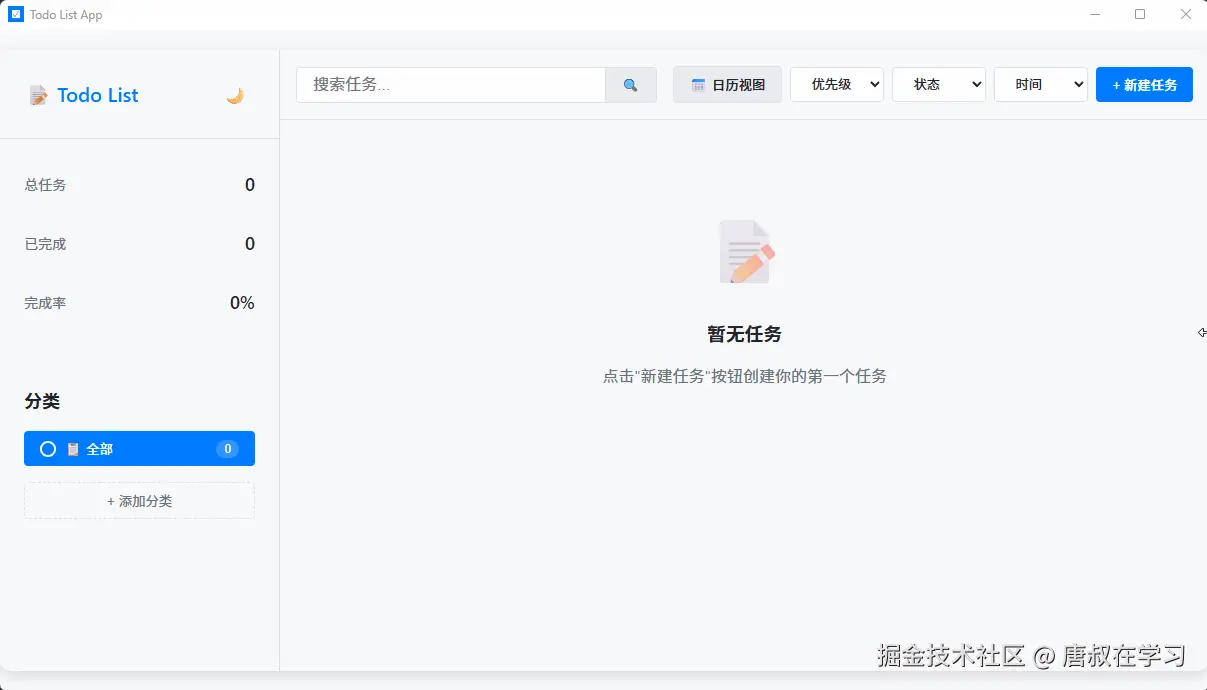Screen dimensions: 1207x690
Task: Expand the 时间 time dropdown
Action: coord(1040,85)
